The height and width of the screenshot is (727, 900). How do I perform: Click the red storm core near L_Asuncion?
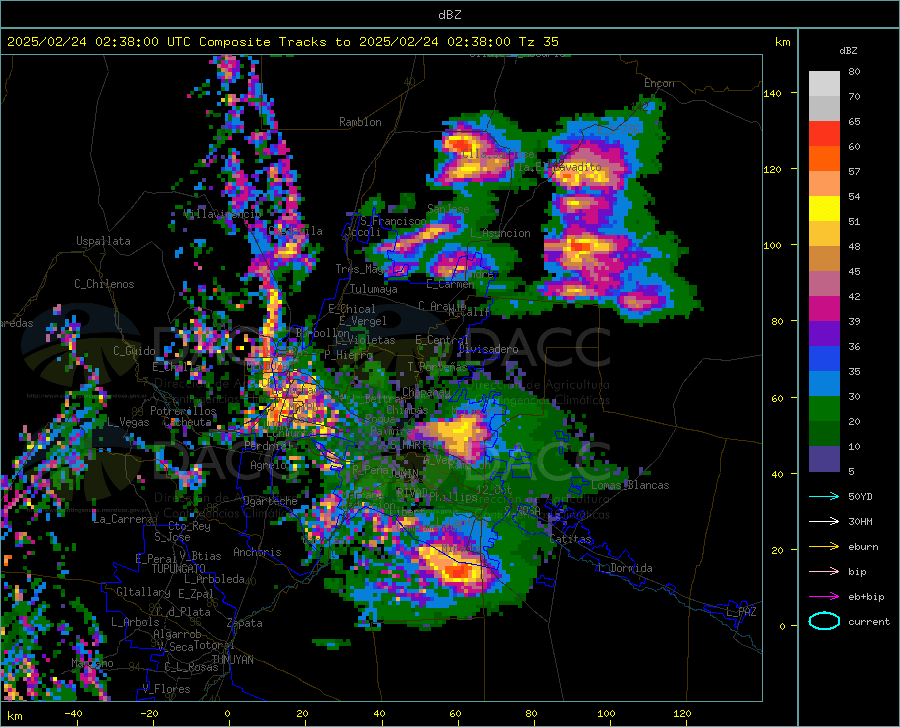coord(580,246)
